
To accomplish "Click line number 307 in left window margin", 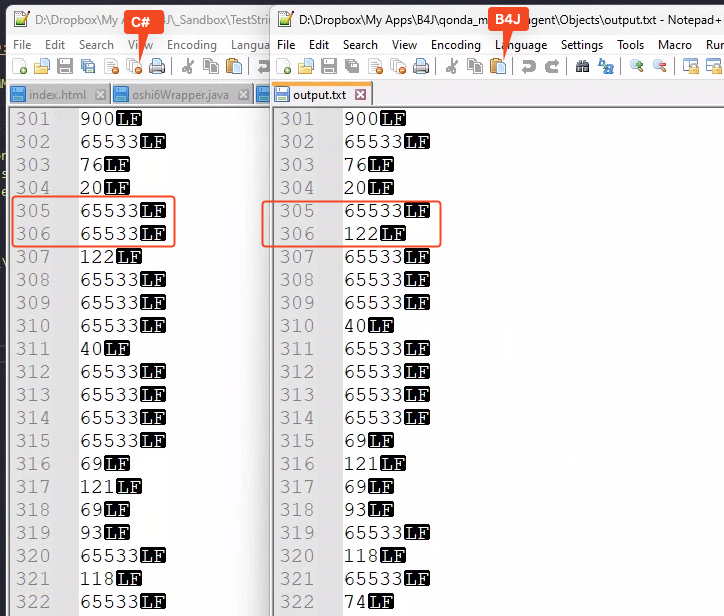I will 33,257.
